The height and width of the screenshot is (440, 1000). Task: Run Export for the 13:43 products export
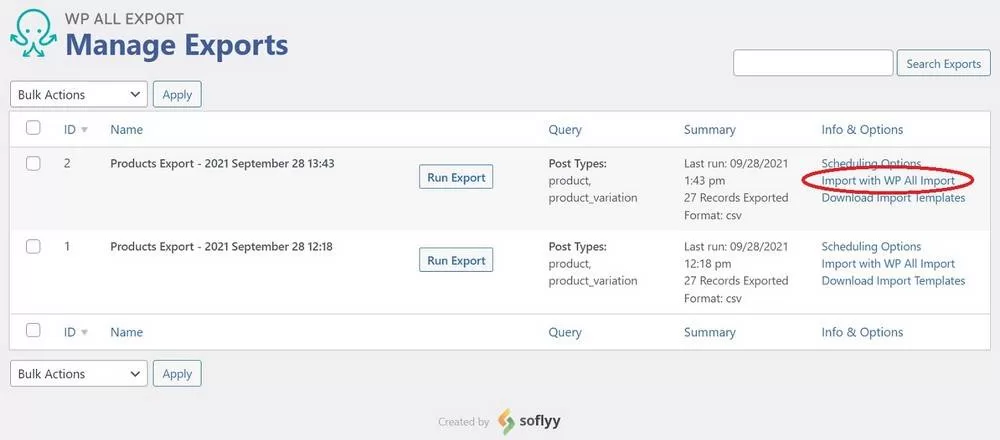tap(456, 177)
